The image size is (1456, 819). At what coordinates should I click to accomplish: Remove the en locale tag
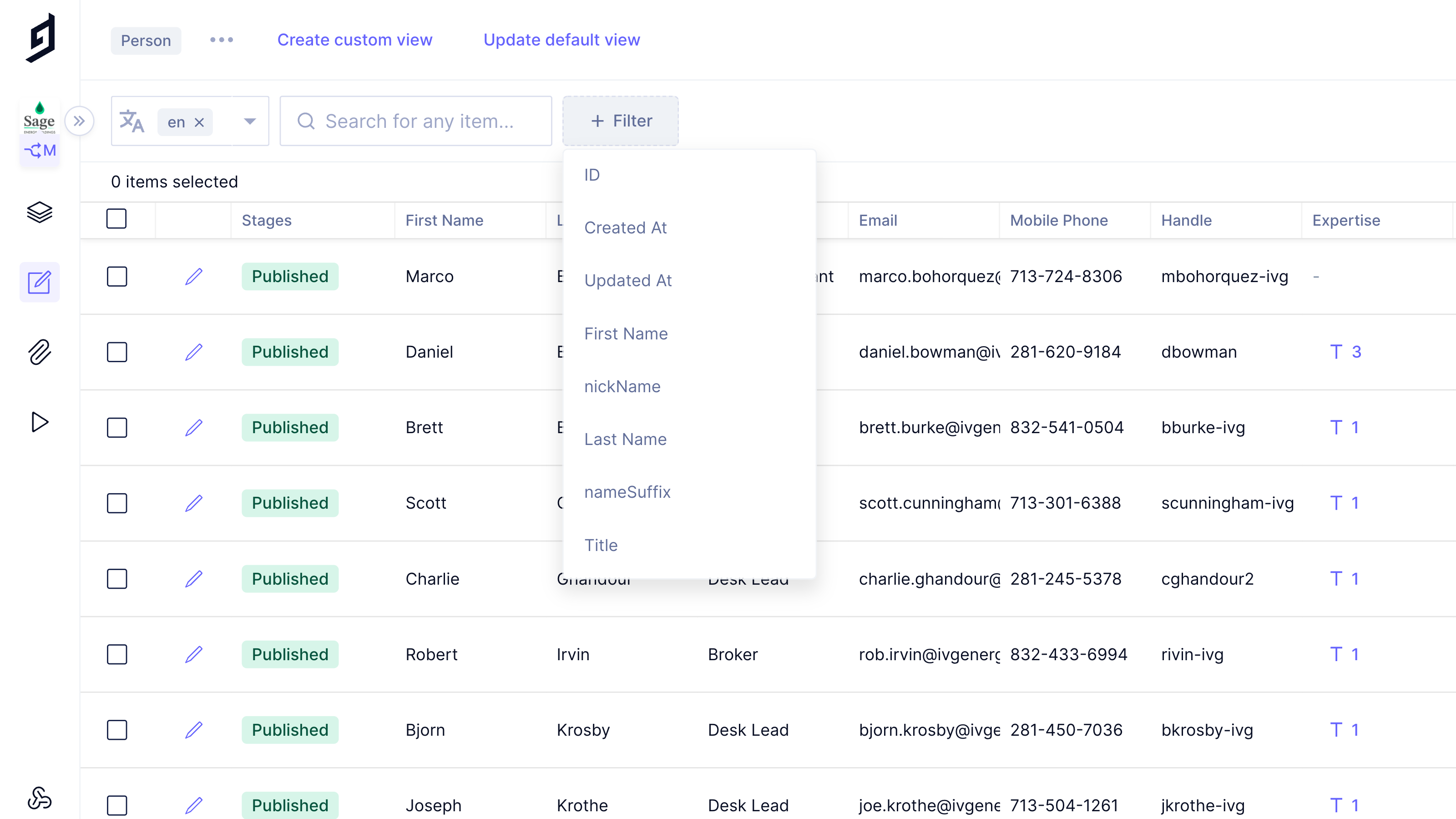200,122
